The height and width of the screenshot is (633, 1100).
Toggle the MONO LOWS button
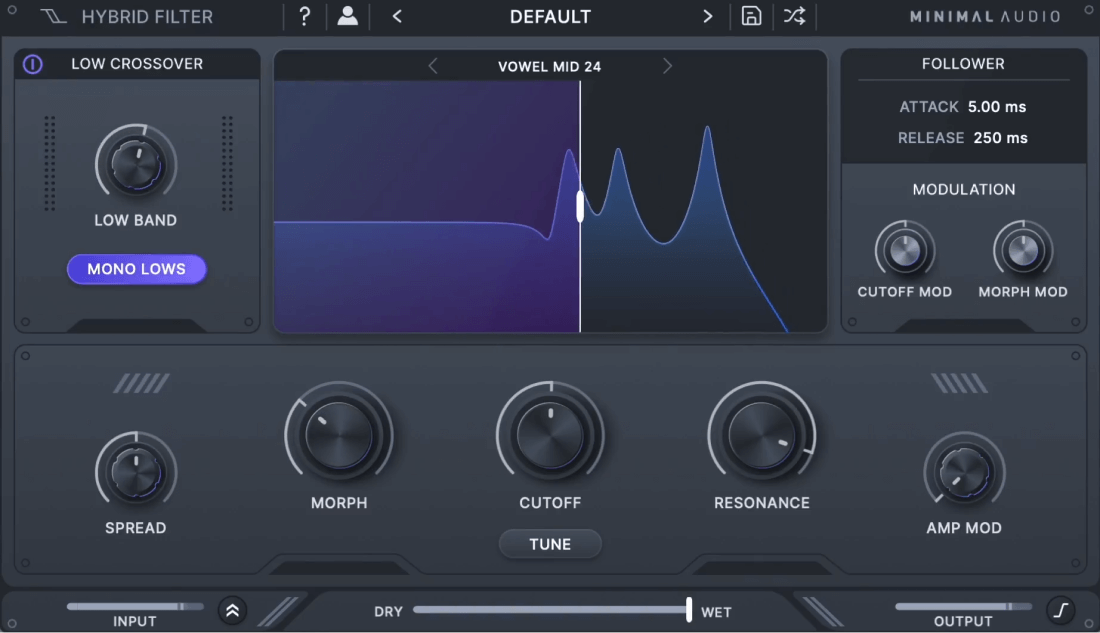point(137,269)
